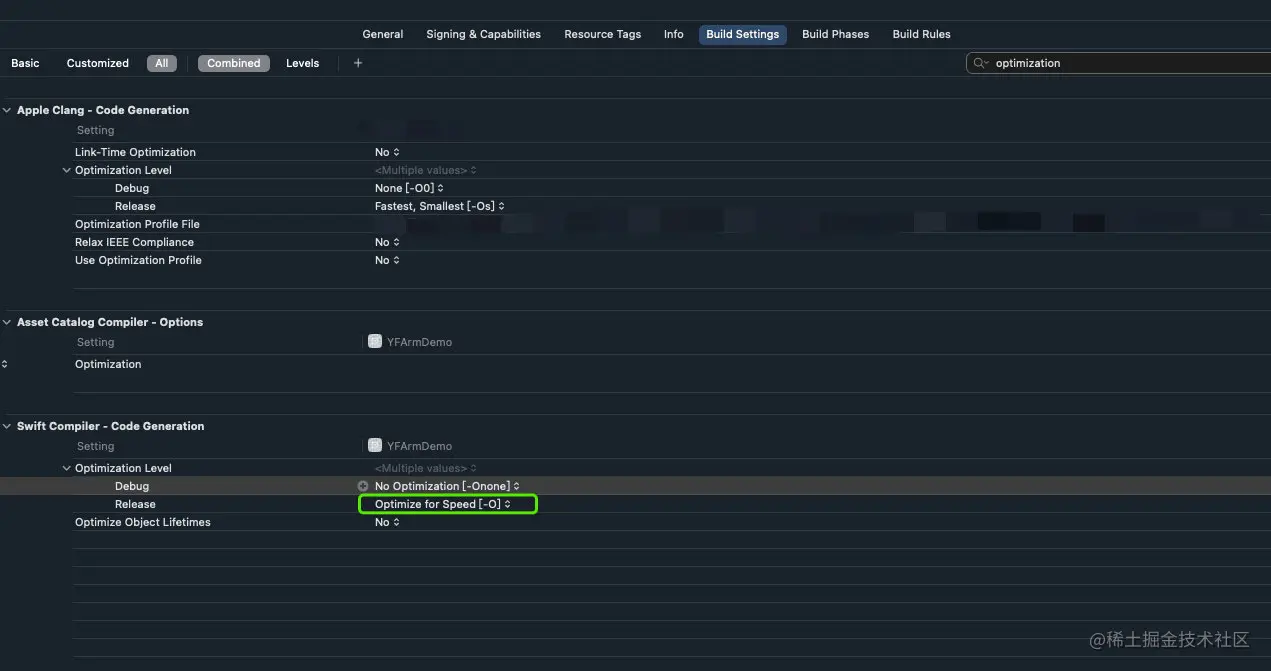Screen dimensions: 1271x671
Task: Open Swift Release Optimize for Speed dropdown
Action: tap(443, 504)
